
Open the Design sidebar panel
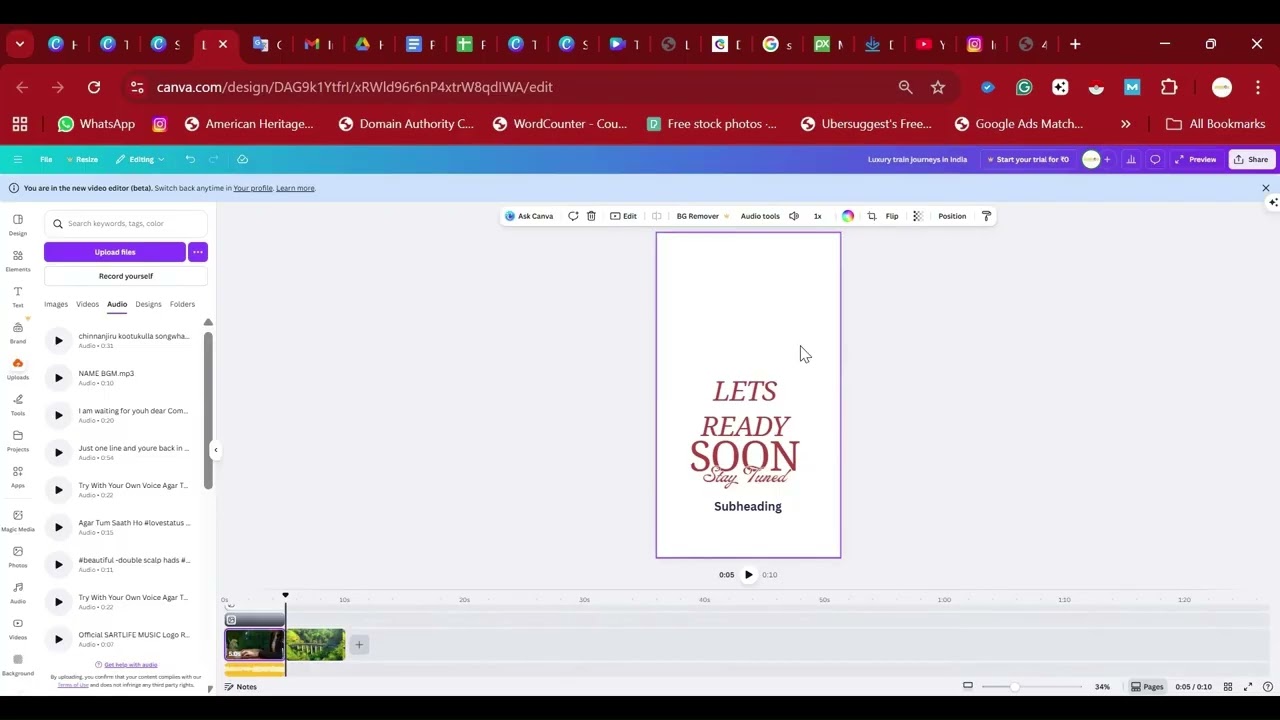[x=18, y=224]
